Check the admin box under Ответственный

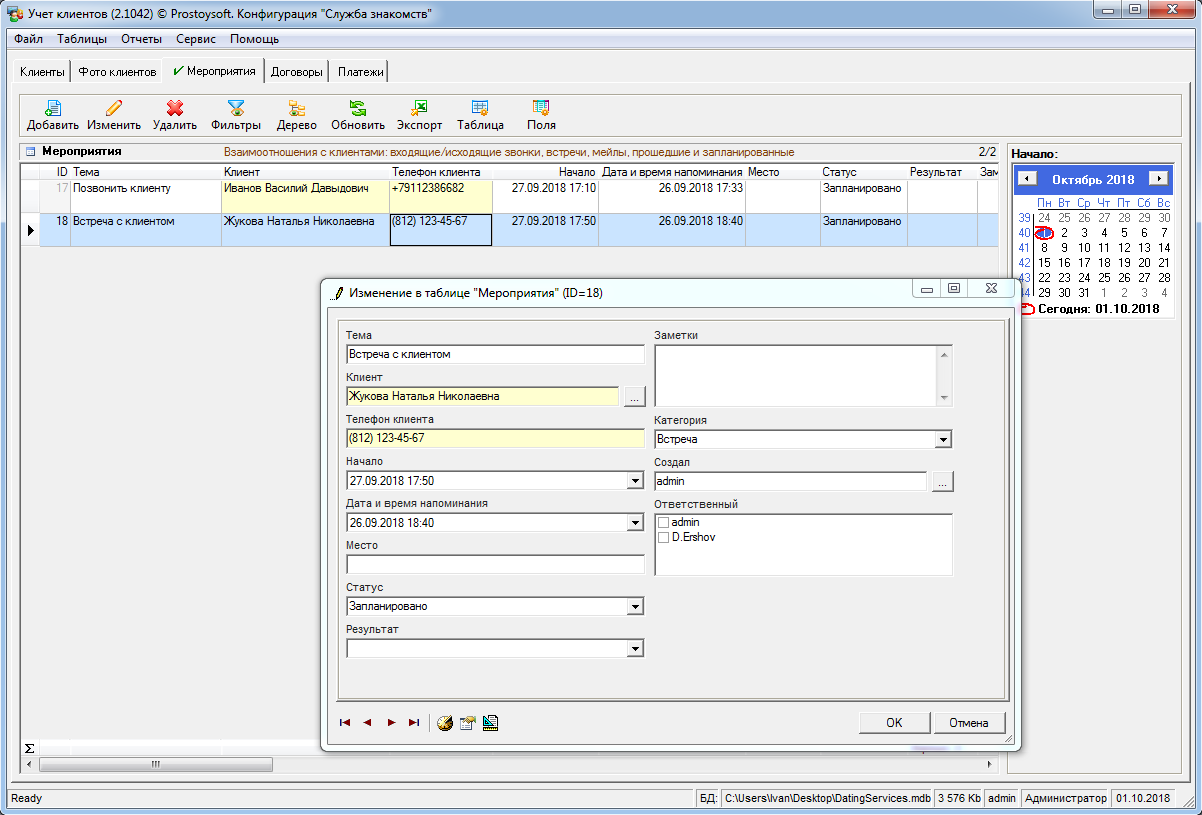coord(663,523)
